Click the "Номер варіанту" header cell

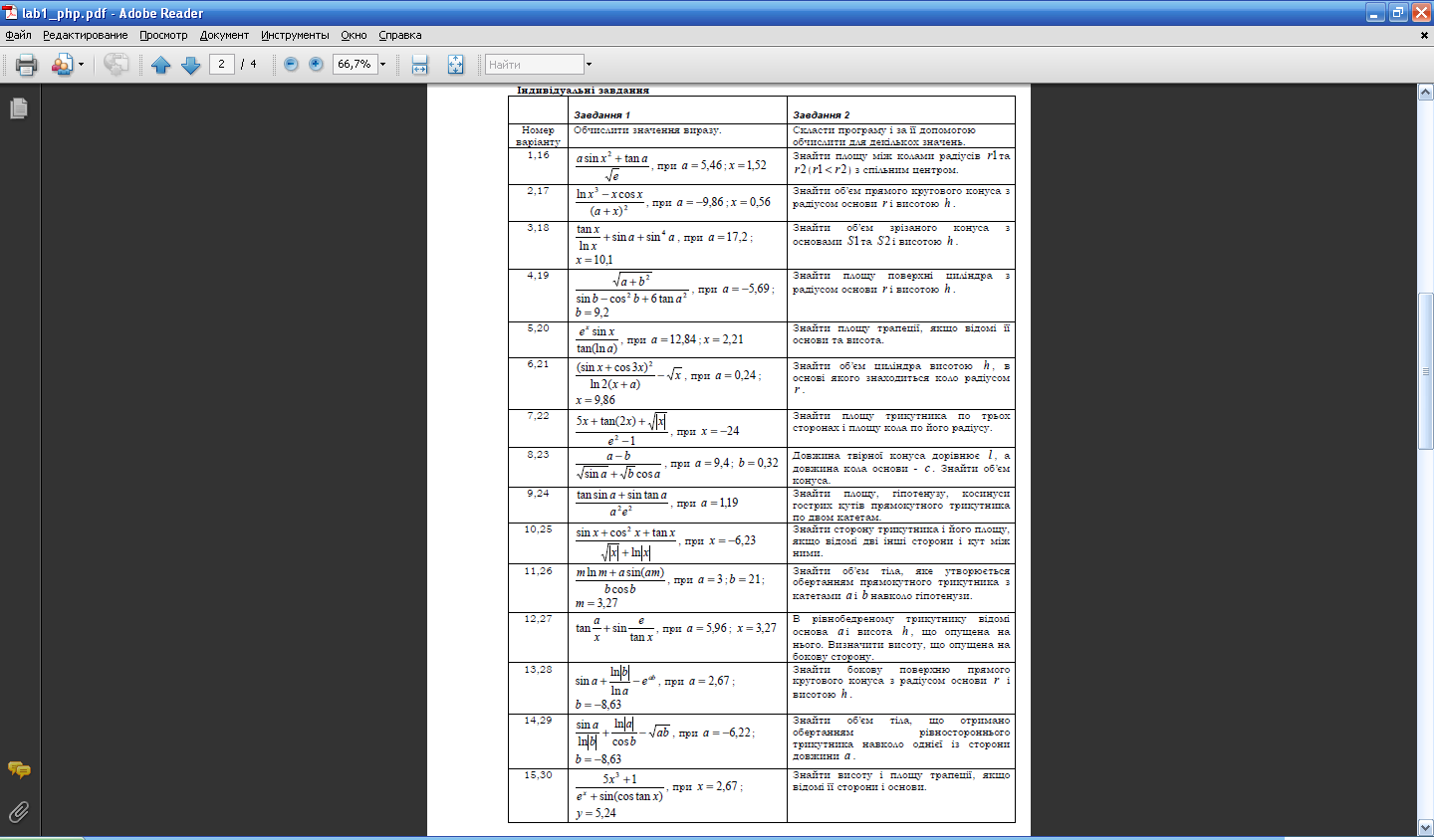click(x=538, y=136)
